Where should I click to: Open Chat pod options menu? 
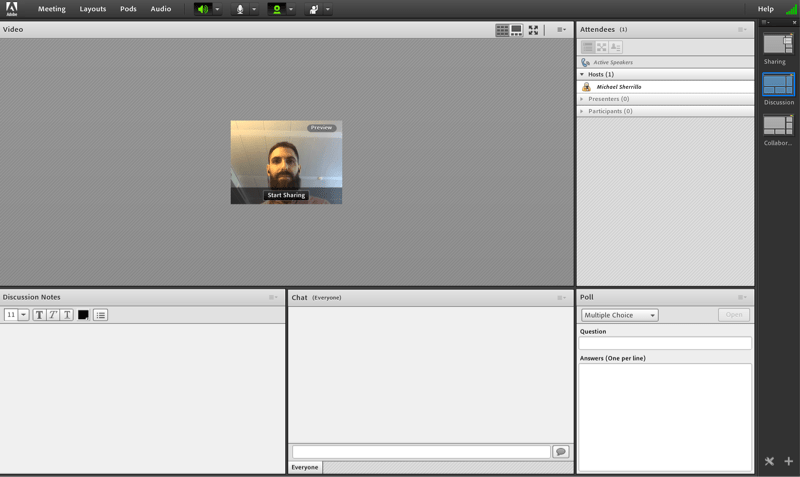(x=561, y=297)
